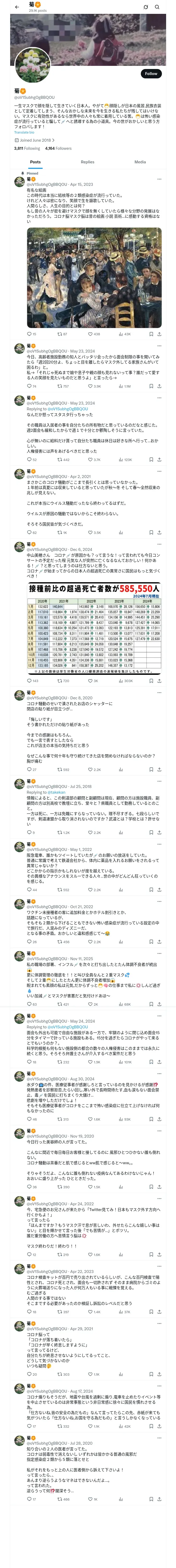Open the painting image in pinned post
Screen dimensions: 176x1568
pos(94,278)
